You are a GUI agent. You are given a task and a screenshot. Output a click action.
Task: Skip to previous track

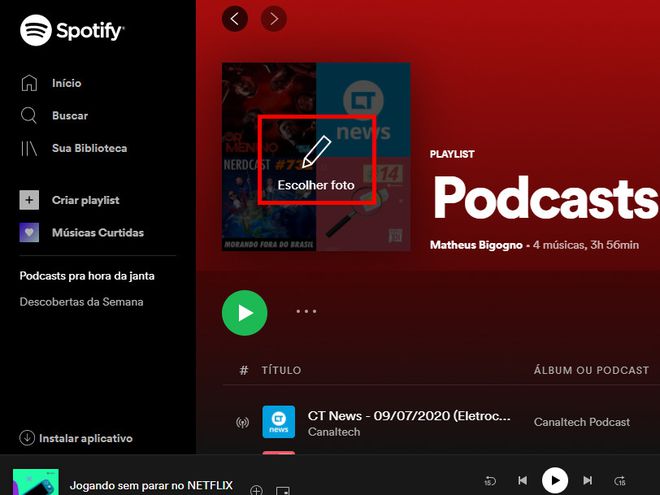click(523, 480)
